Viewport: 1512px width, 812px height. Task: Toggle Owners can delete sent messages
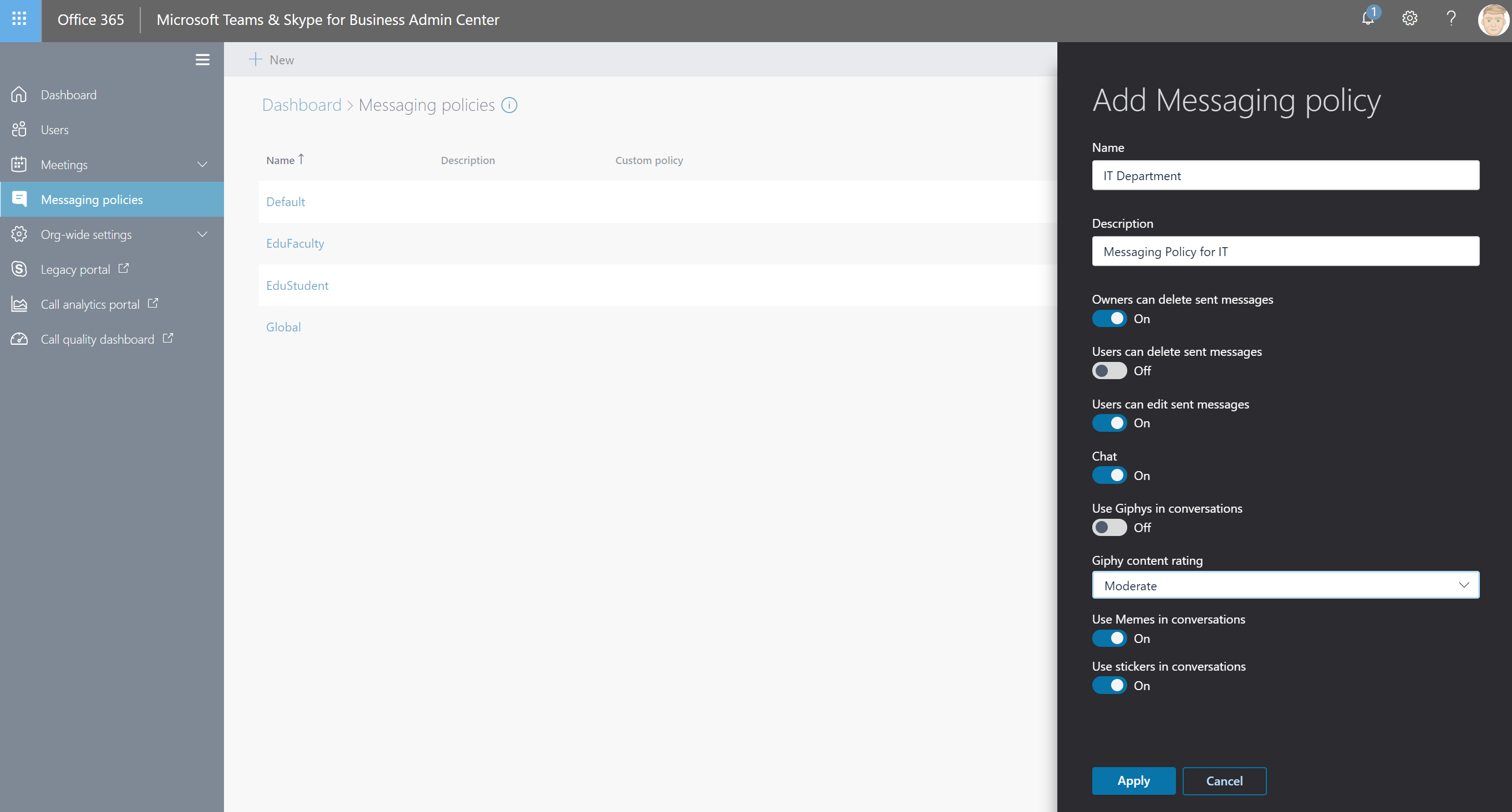click(x=1109, y=319)
